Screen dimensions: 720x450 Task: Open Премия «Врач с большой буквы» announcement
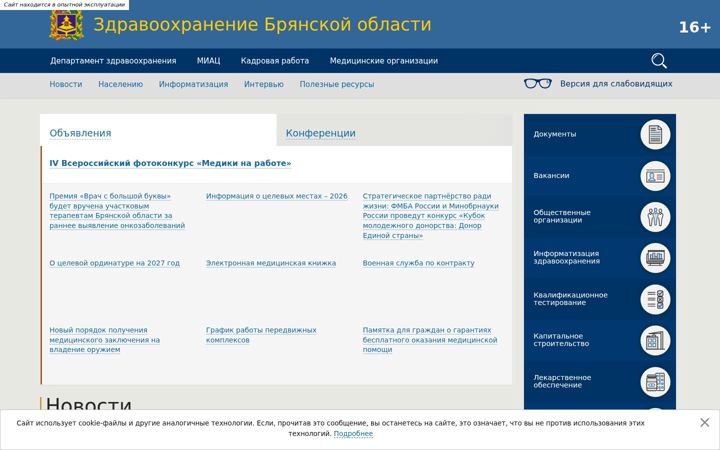pos(117,211)
